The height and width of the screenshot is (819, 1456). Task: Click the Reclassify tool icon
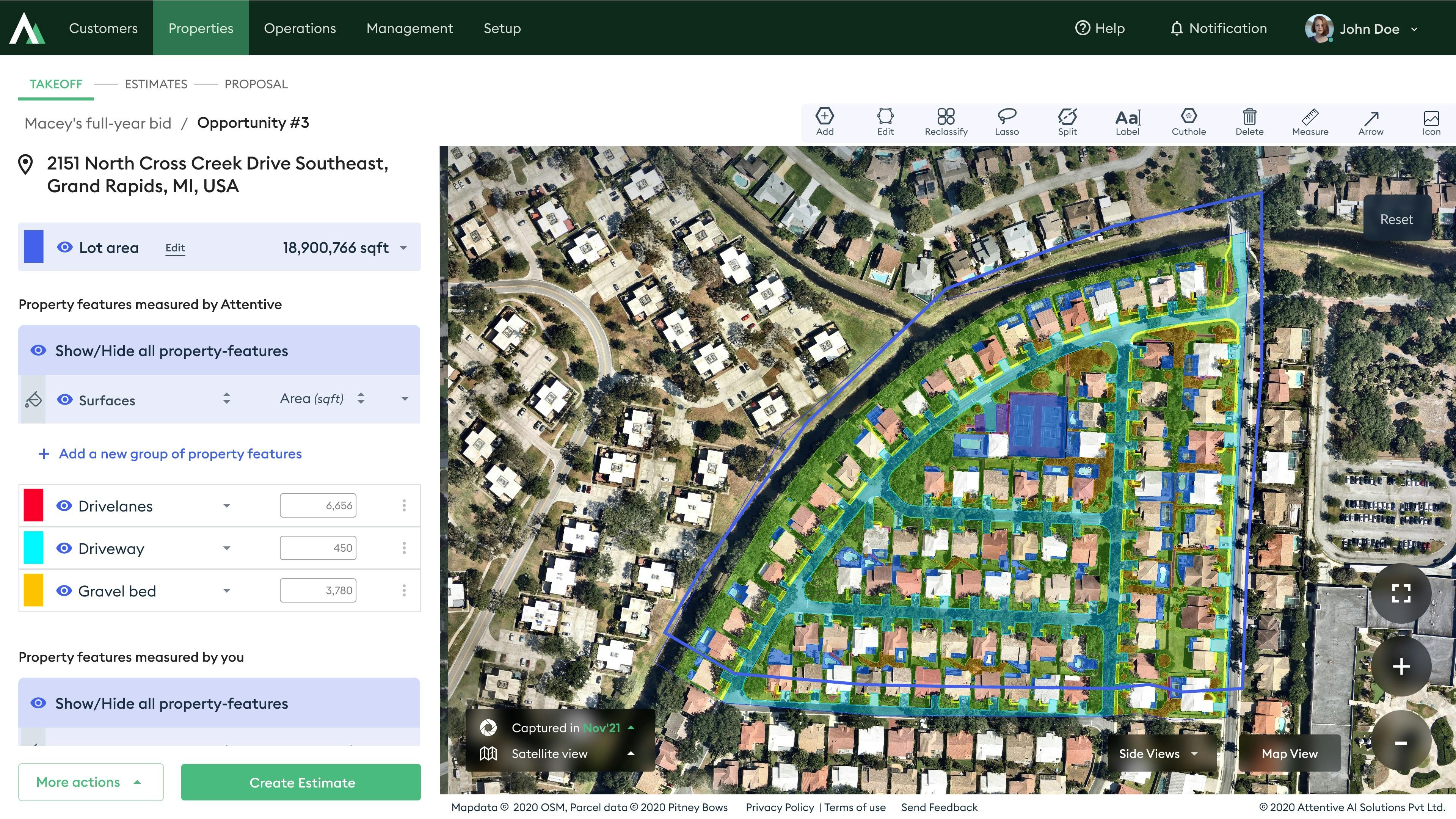click(946, 121)
